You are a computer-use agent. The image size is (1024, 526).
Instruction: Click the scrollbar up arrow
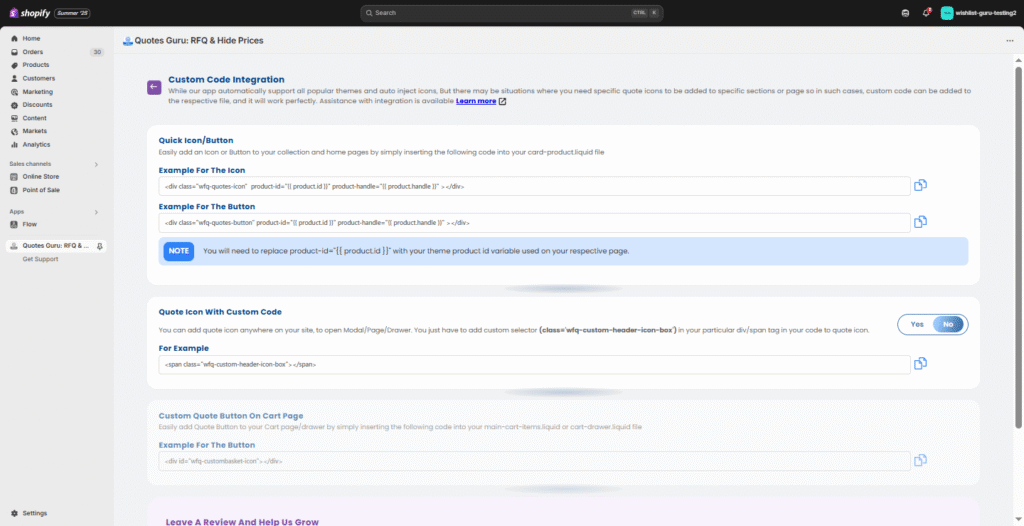point(1018,59)
